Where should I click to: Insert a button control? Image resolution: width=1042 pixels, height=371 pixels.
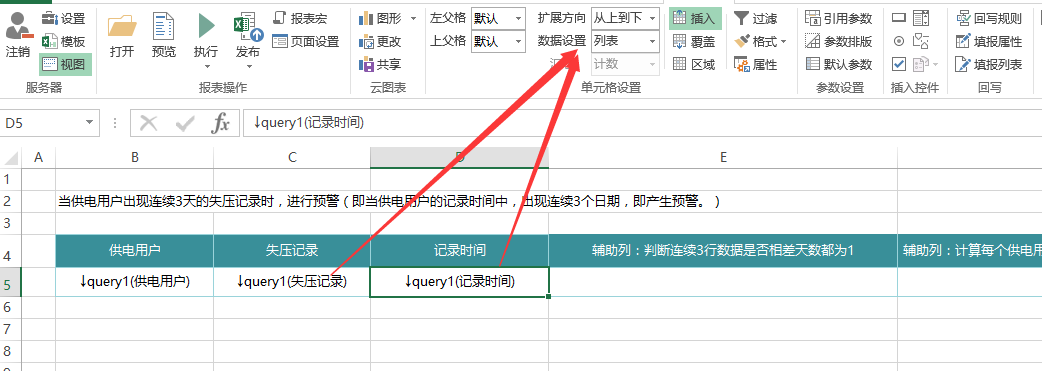[899, 18]
